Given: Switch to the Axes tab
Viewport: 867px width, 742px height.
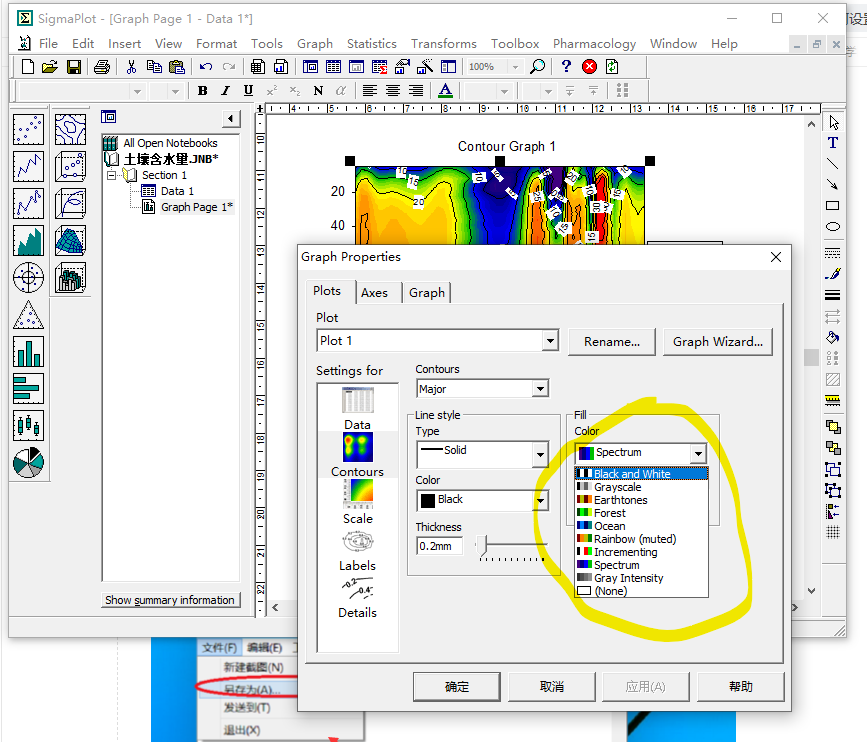Looking at the screenshot, I should (374, 292).
